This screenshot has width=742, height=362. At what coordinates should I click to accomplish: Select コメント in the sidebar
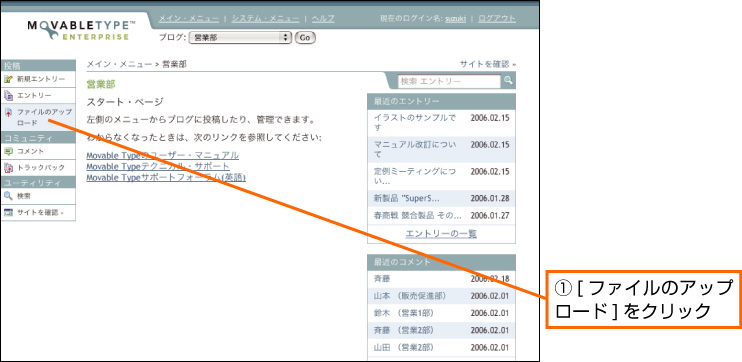coord(30,151)
